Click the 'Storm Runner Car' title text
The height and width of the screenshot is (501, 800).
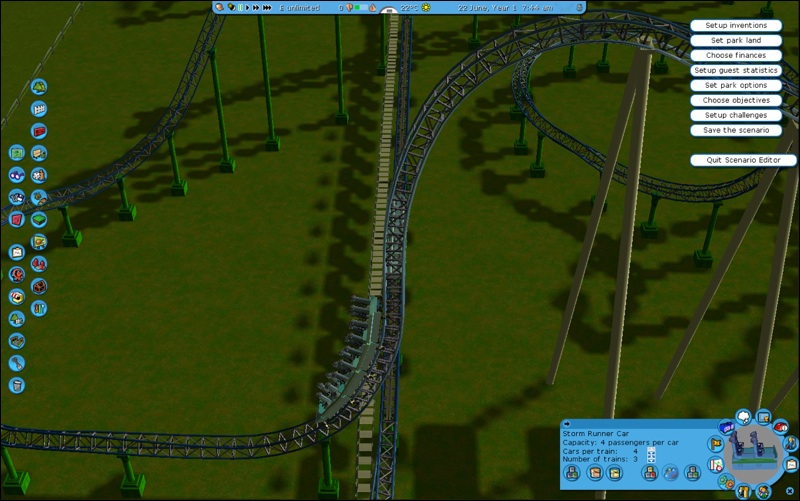[x=595, y=434]
